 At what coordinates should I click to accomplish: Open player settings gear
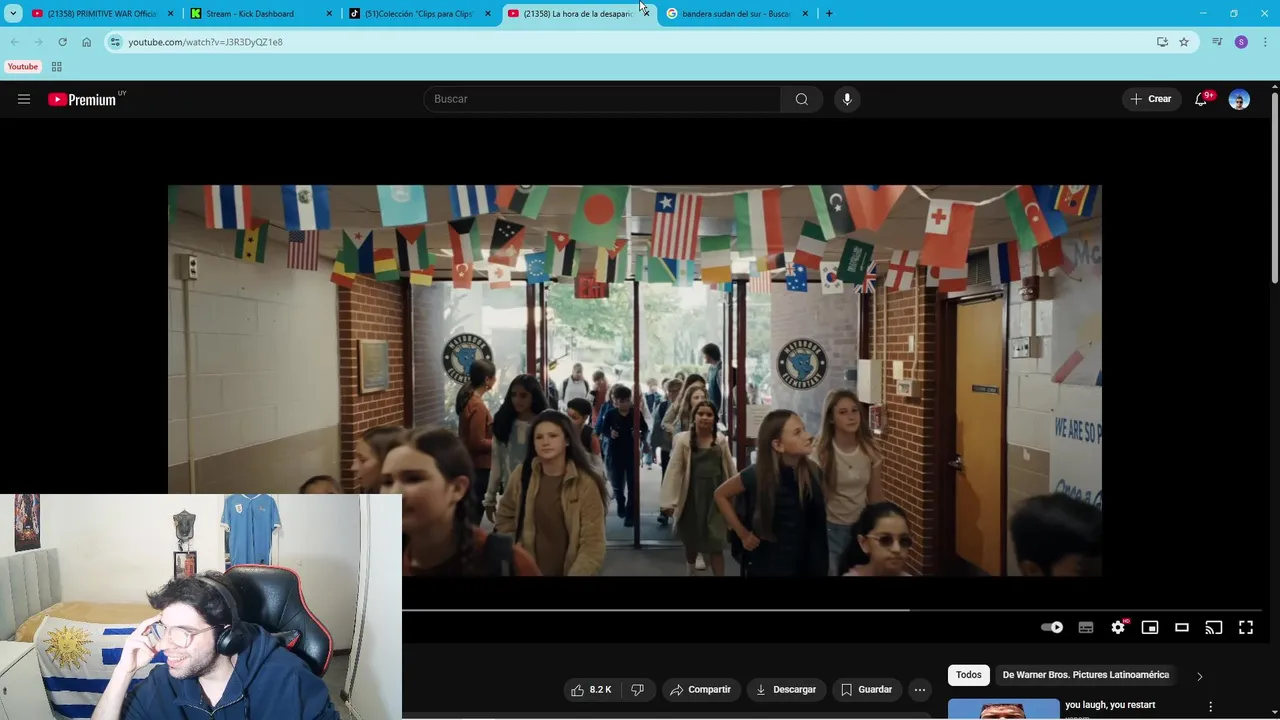(1118, 627)
